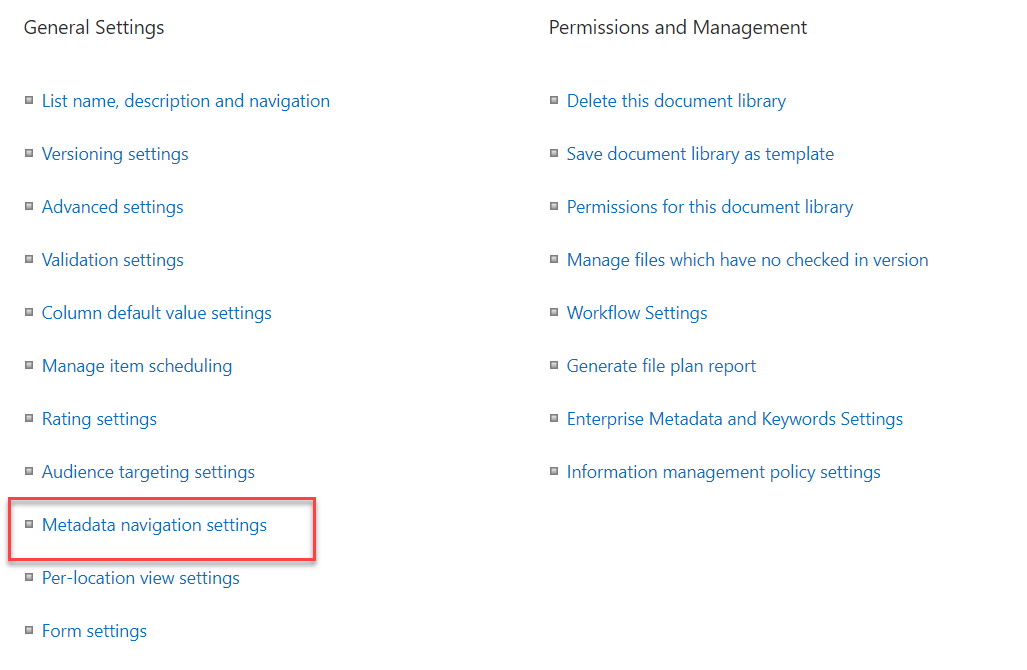Open Column default value settings
Viewport: 1027px width, 670px height.
tap(156, 312)
